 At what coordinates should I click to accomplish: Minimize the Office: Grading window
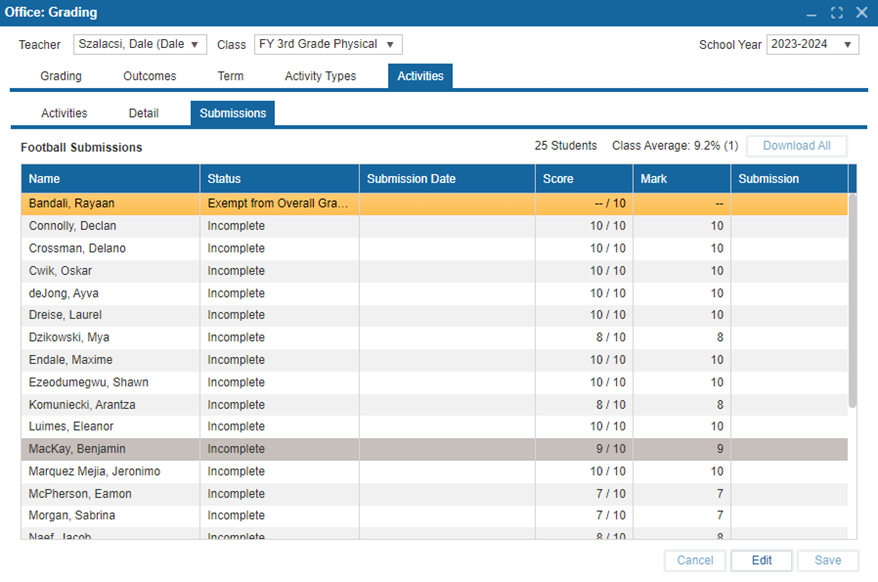coord(811,13)
